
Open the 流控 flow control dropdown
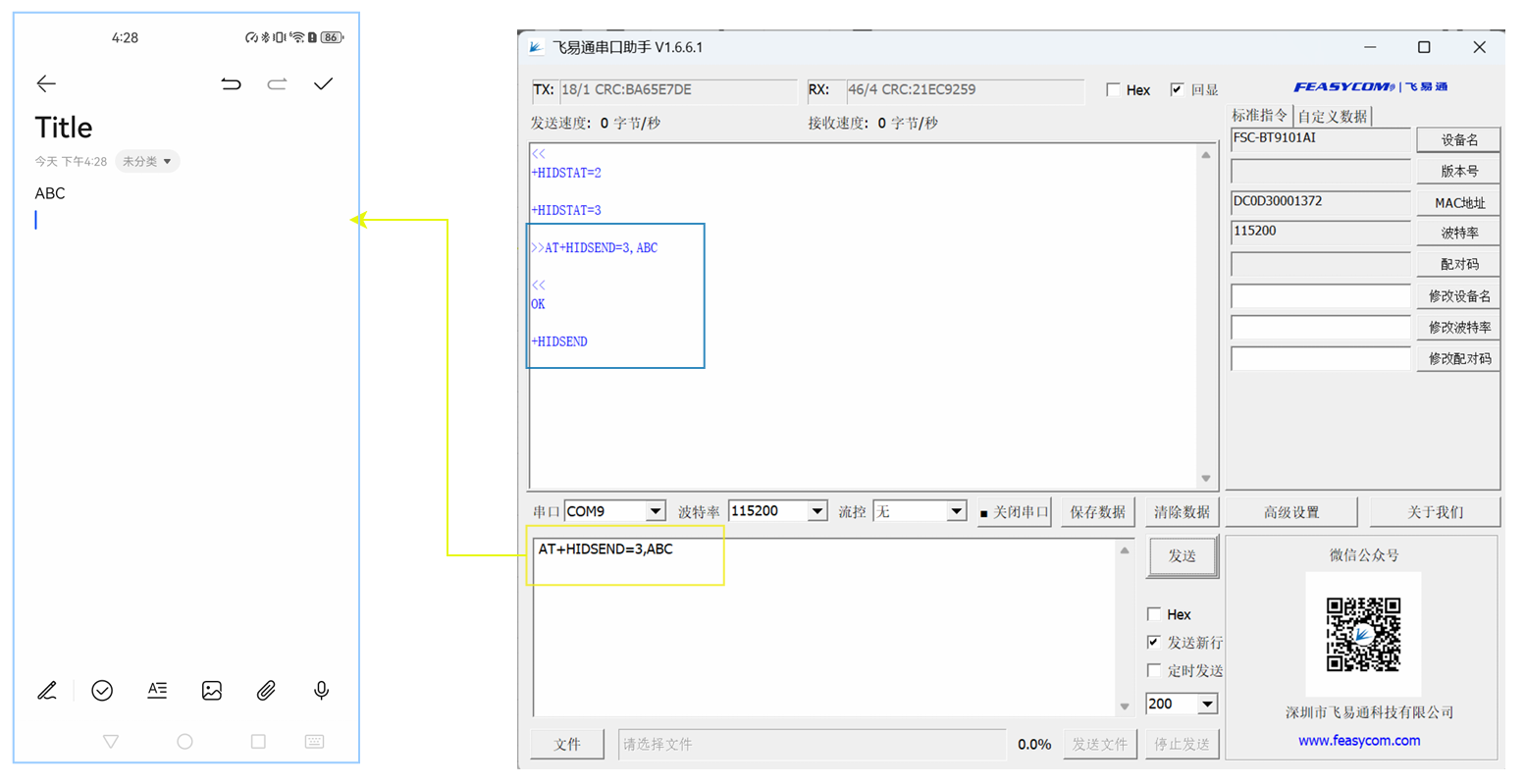click(x=956, y=512)
